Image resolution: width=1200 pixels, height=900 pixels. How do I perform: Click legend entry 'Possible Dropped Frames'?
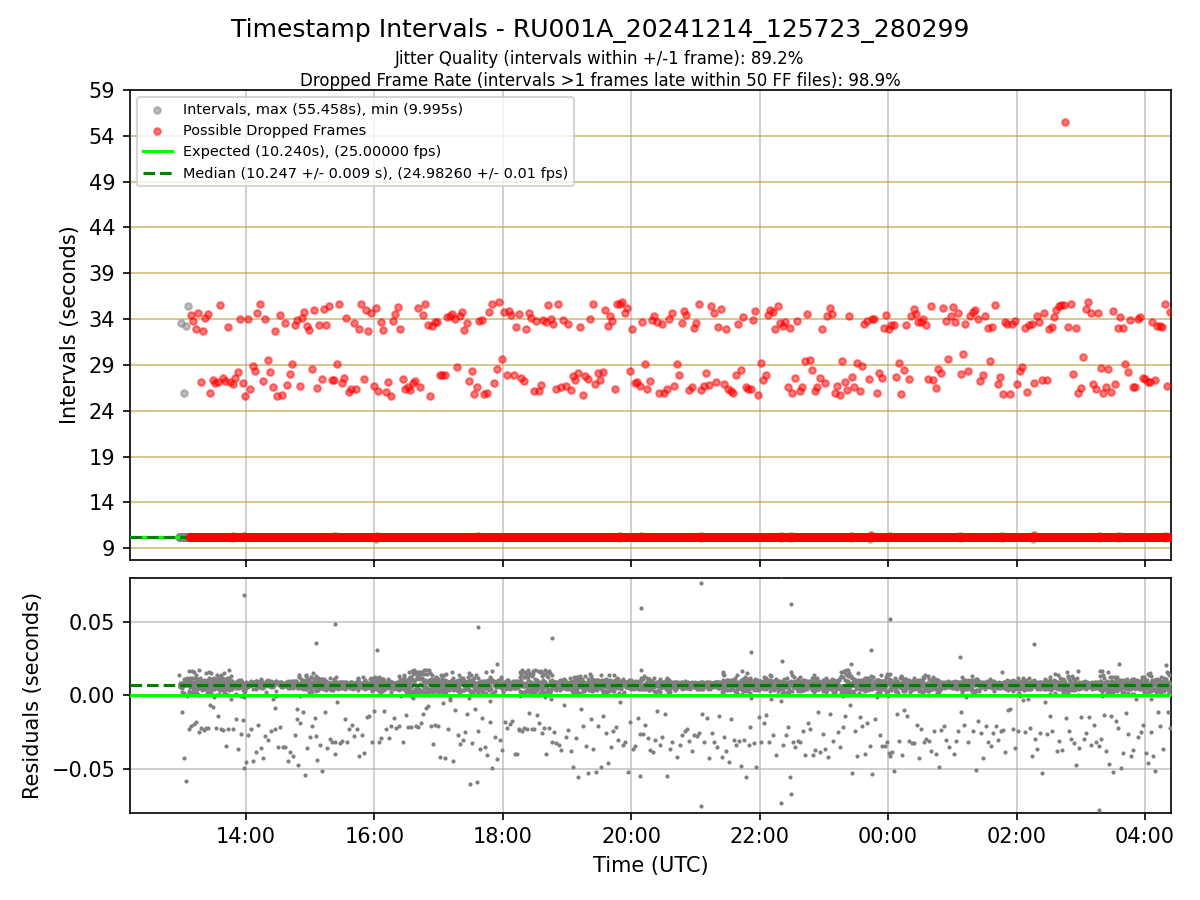(x=274, y=130)
